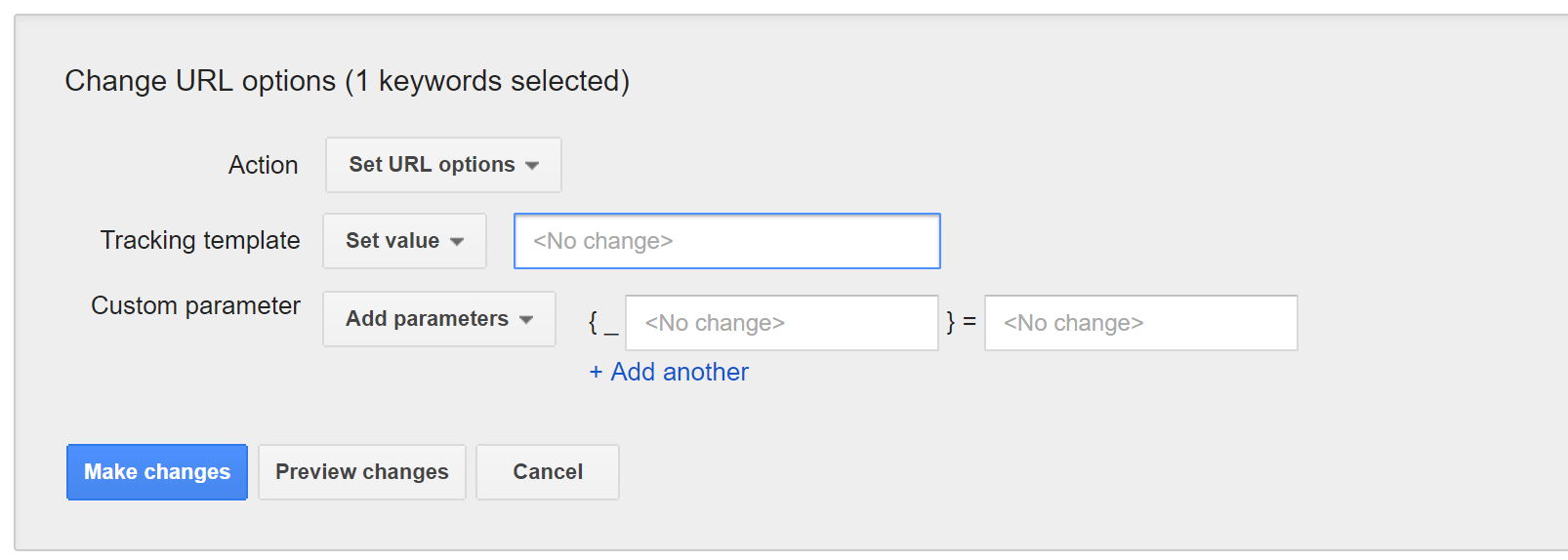Click the Tracking template label
This screenshot has width=1568, height=560.
point(200,240)
